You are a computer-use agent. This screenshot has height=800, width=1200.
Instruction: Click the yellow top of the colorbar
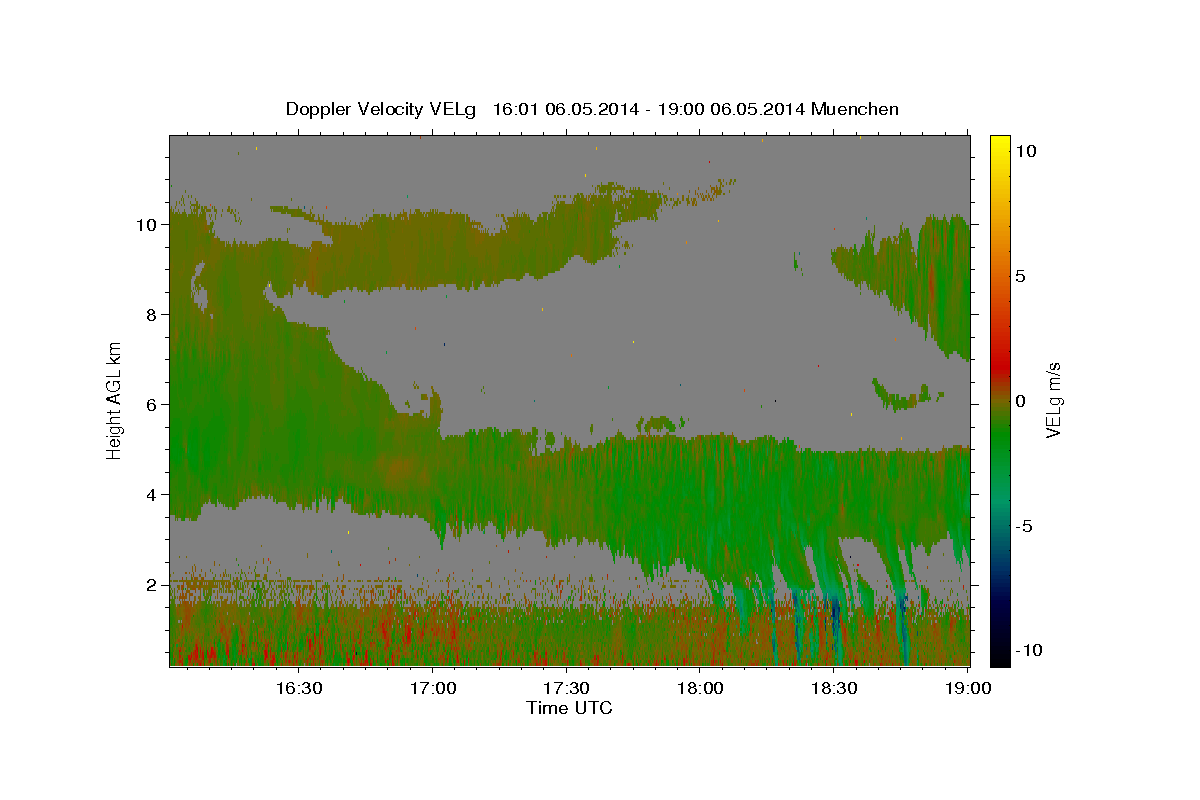coord(999,145)
